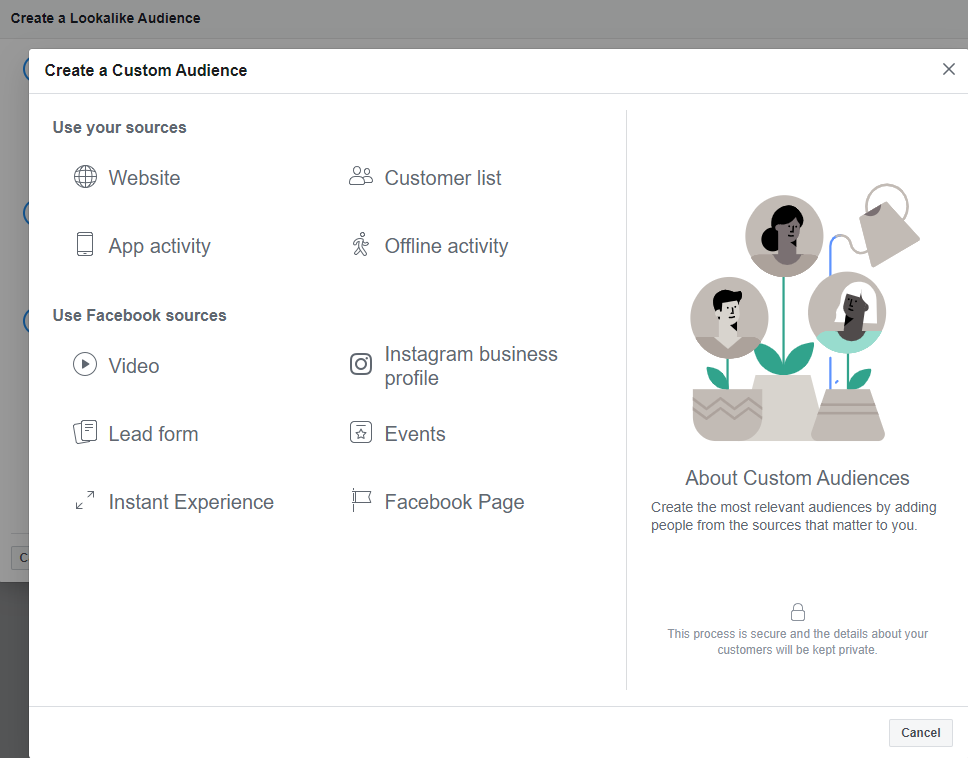Image resolution: width=968 pixels, height=758 pixels.
Task: Open the Website source option
Action: tap(144, 178)
